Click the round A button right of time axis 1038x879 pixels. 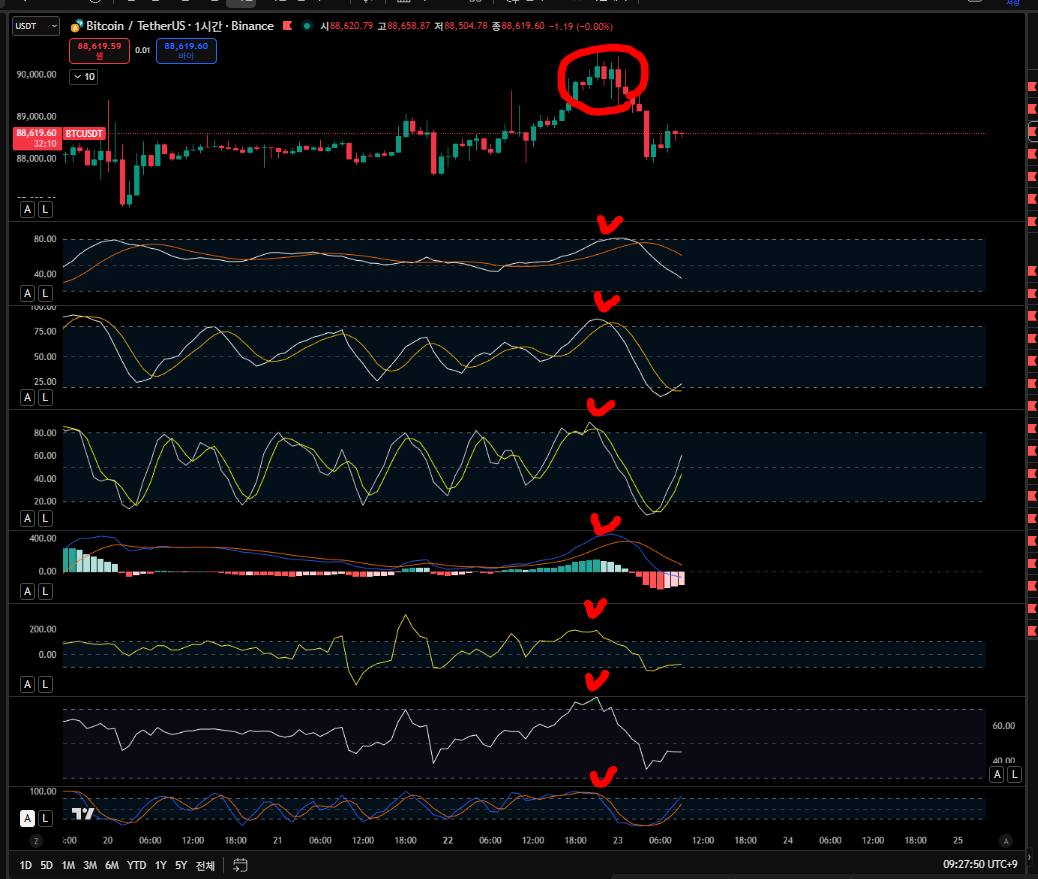(1006, 841)
